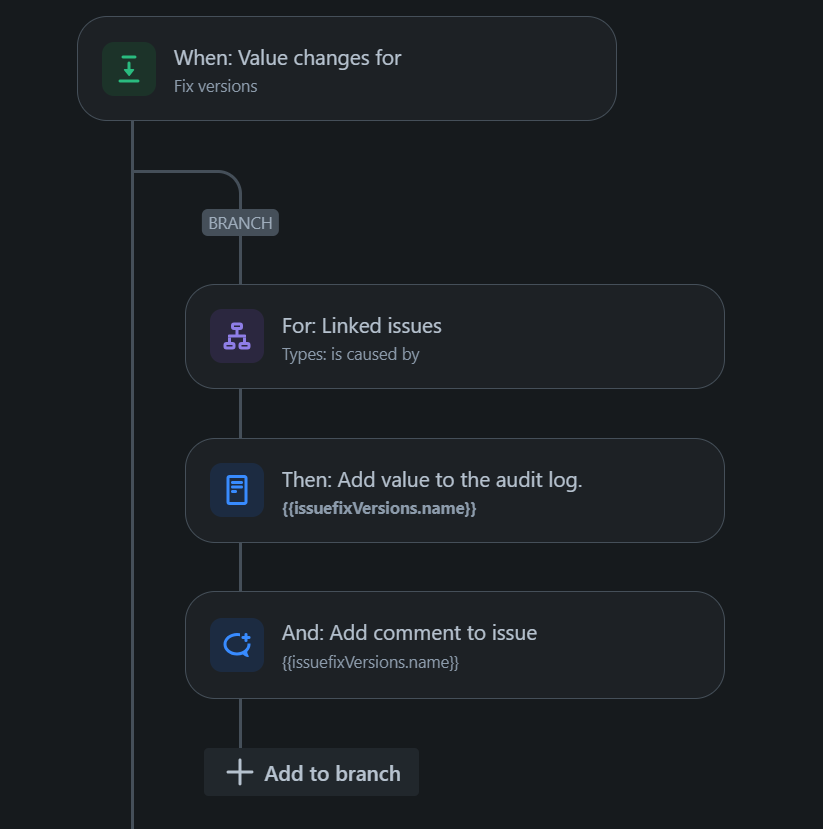This screenshot has width=823, height=829.
Task: Click the green trigger icon for Value changes
Action: coord(129,69)
